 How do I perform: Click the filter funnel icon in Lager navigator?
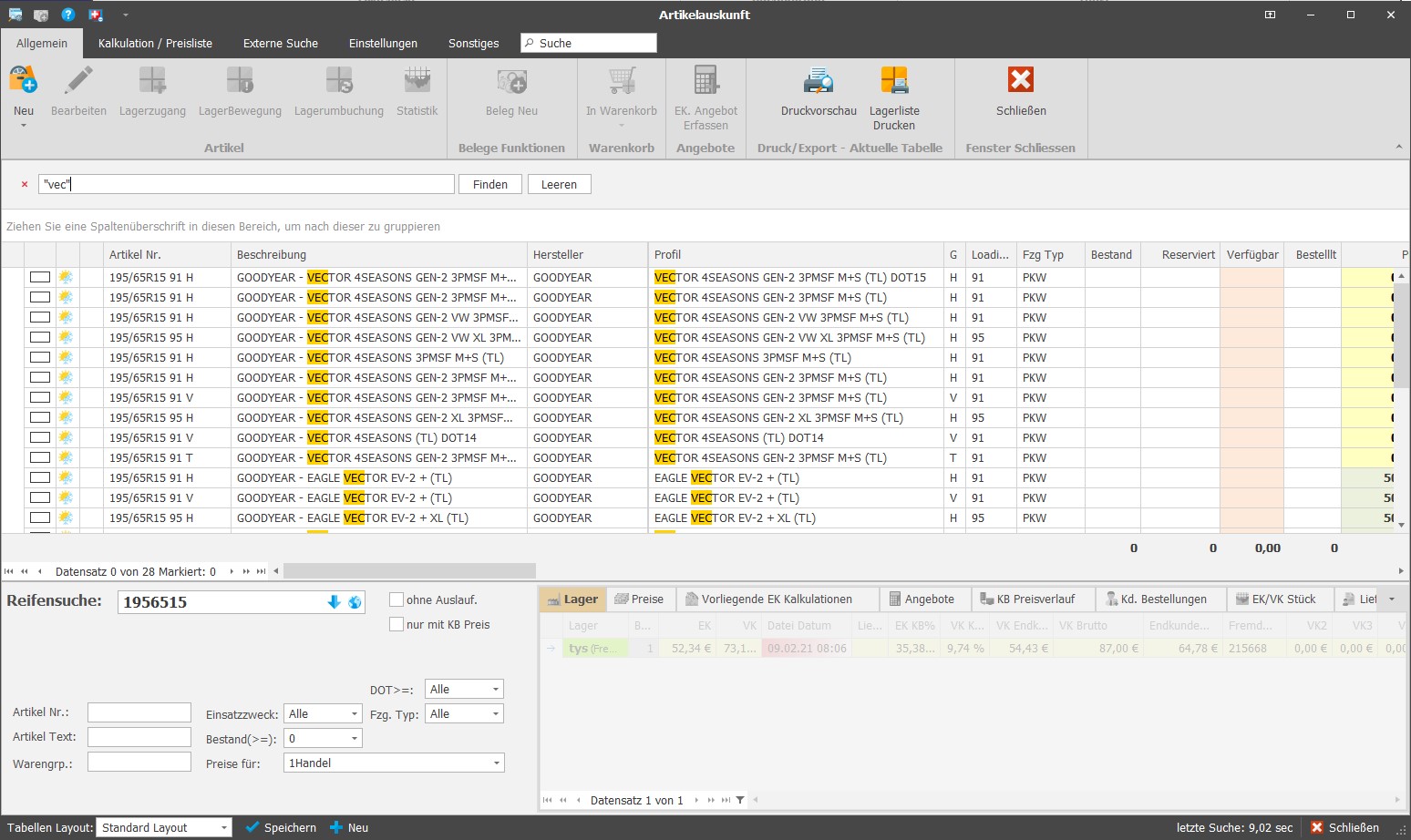pos(740,800)
